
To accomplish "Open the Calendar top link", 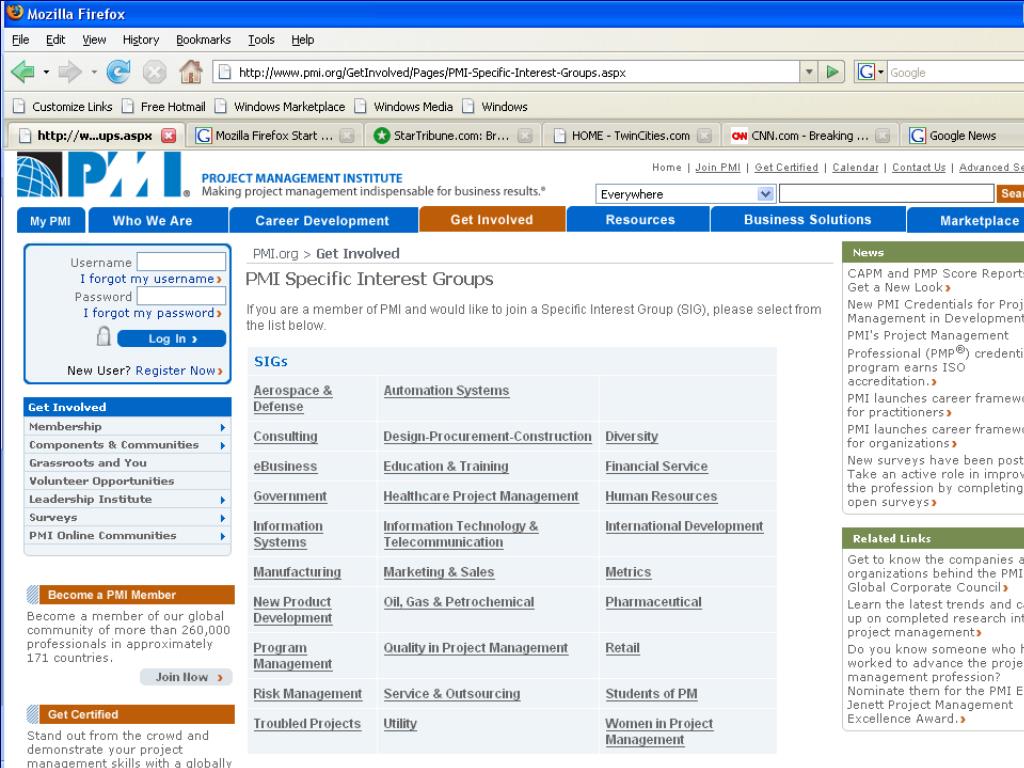I will click(856, 167).
